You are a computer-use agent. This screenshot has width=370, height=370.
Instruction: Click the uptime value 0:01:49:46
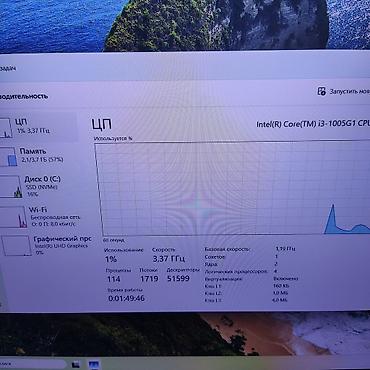coord(126,298)
